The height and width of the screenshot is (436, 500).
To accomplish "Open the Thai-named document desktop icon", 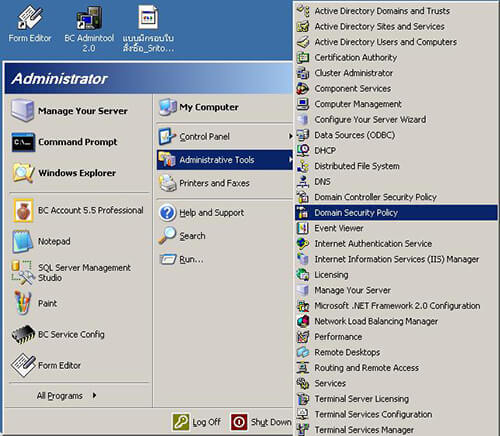I will [x=148, y=17].
